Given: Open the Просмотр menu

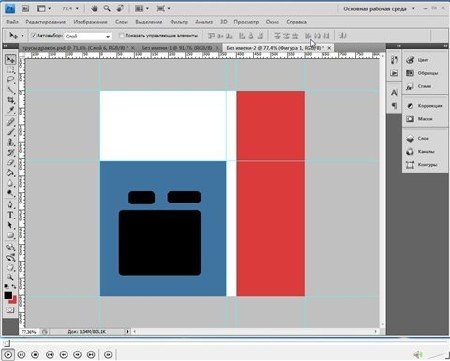Looking at the screenshot, I should click(x=246, y=22).
